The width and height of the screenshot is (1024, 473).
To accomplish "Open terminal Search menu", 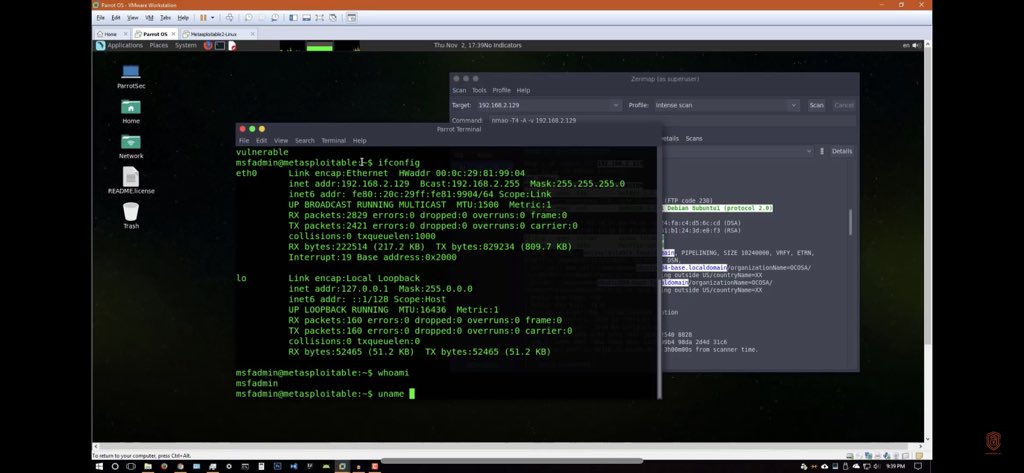I will (x=304, y=140).
